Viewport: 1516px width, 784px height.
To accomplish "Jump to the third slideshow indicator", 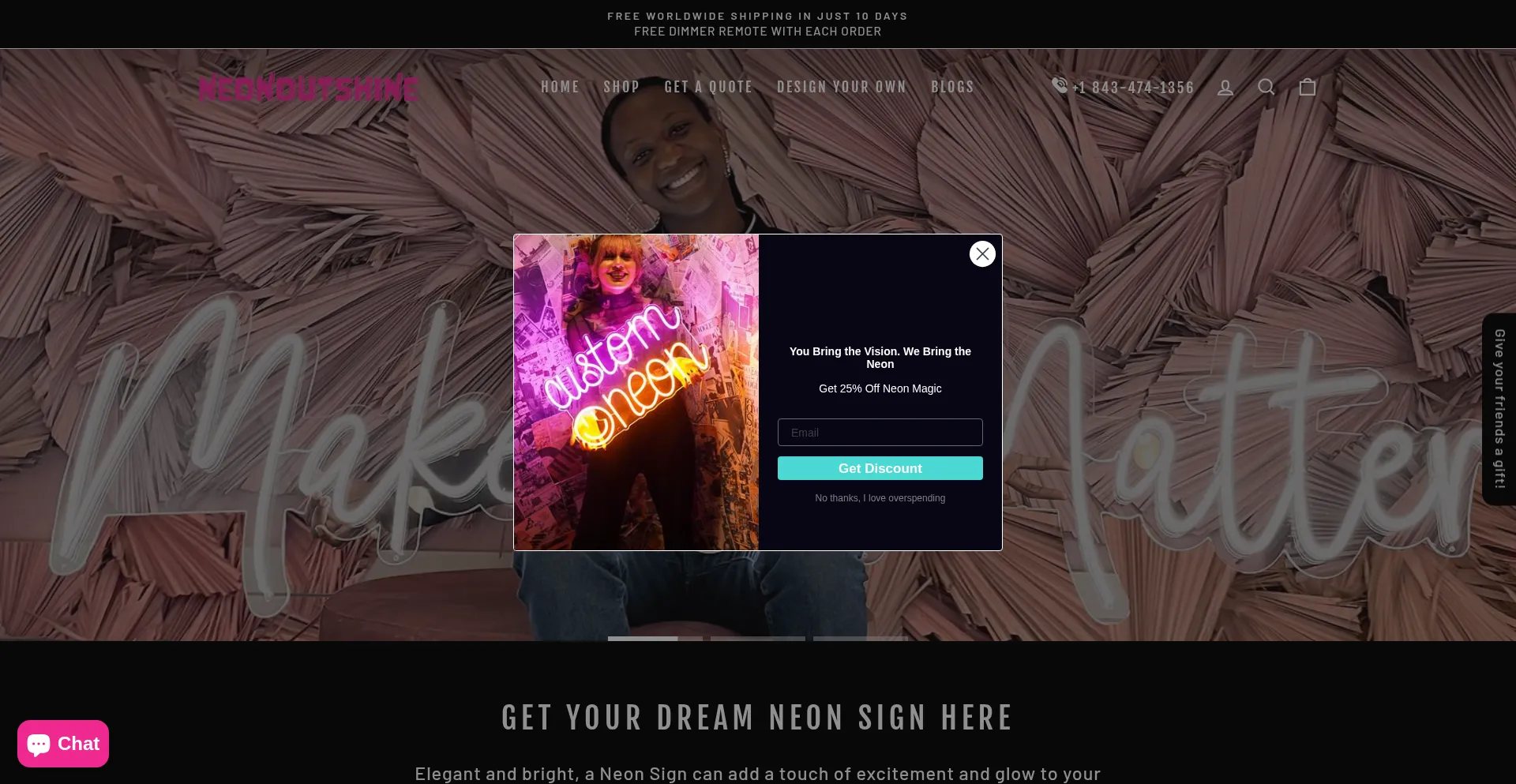I will click(x=861, y=638).
